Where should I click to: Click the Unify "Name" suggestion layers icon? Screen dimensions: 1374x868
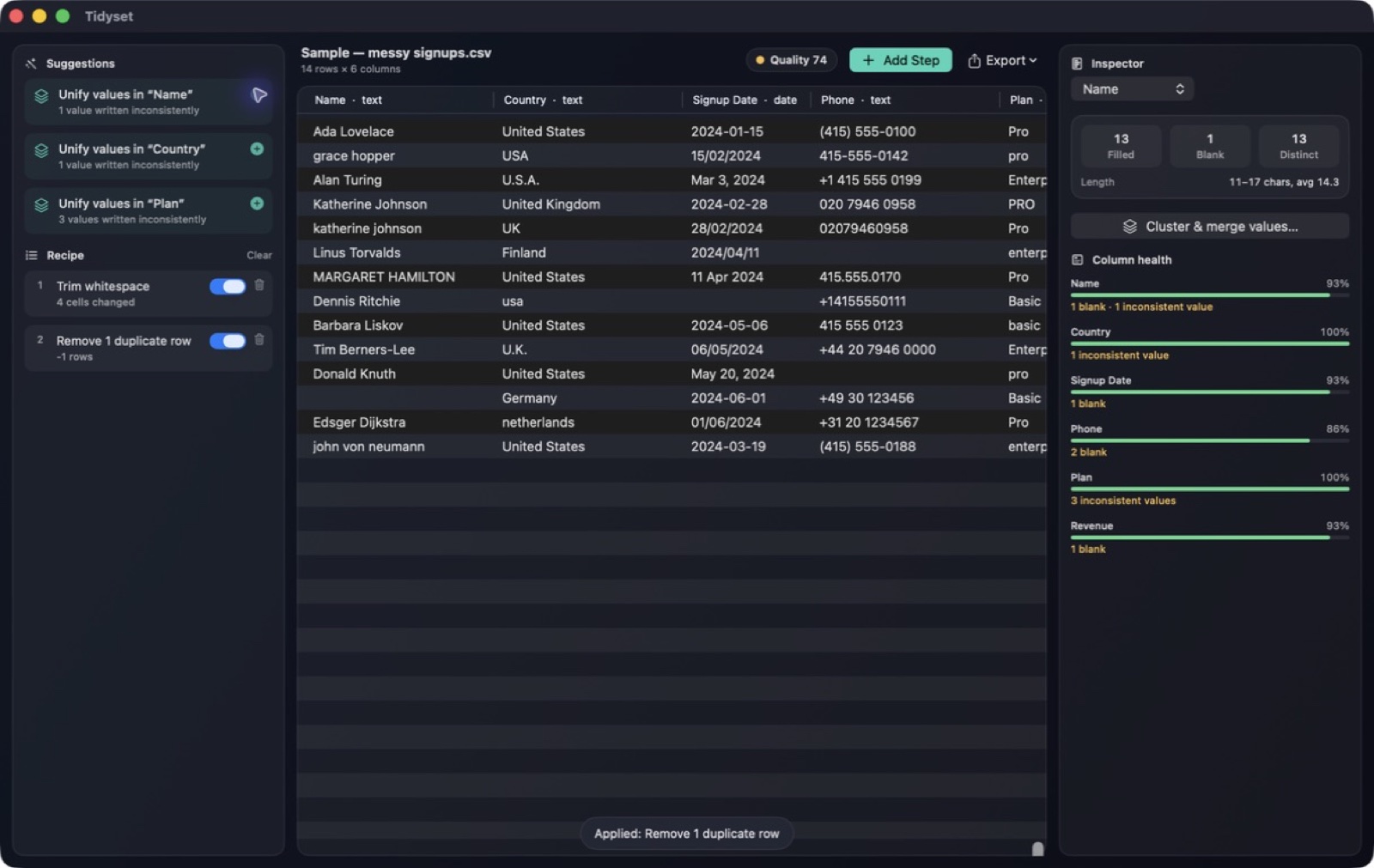[x=41, y=96]
